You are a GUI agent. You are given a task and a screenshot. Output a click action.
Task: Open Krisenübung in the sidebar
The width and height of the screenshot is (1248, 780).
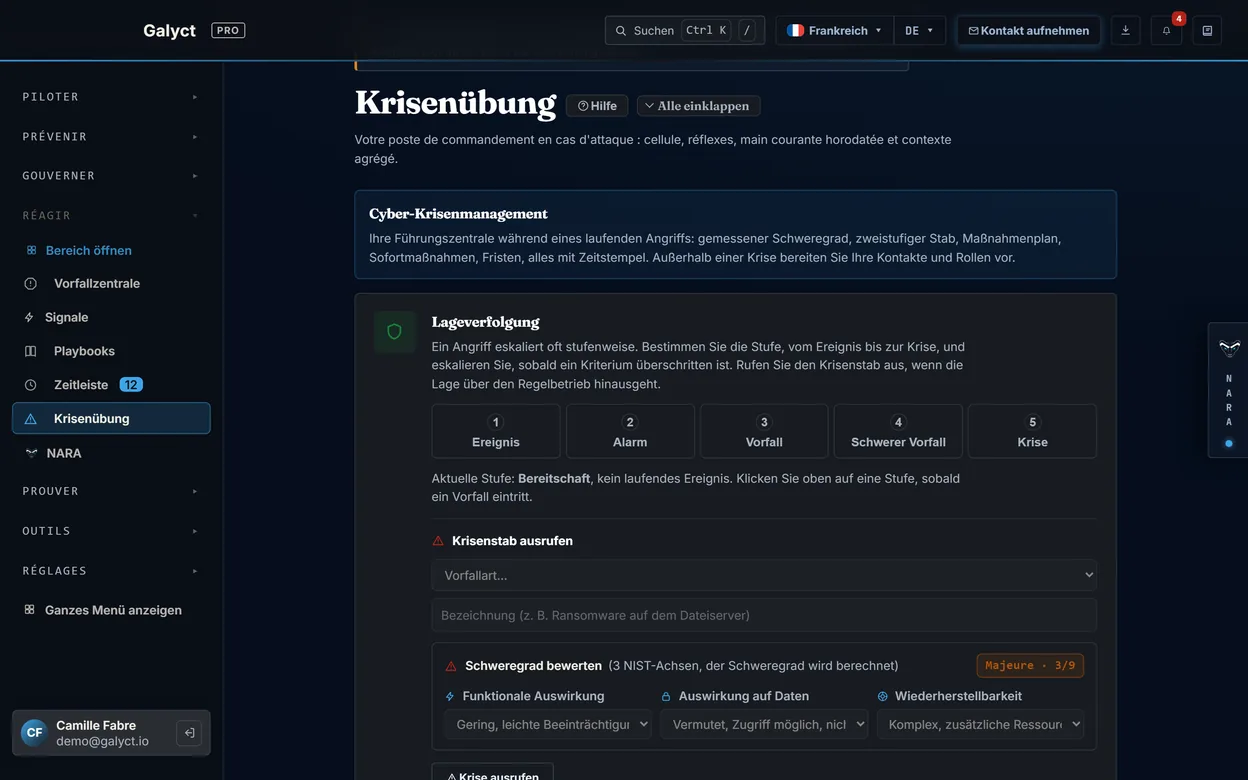pyautogui.click(x=111, y=419)
